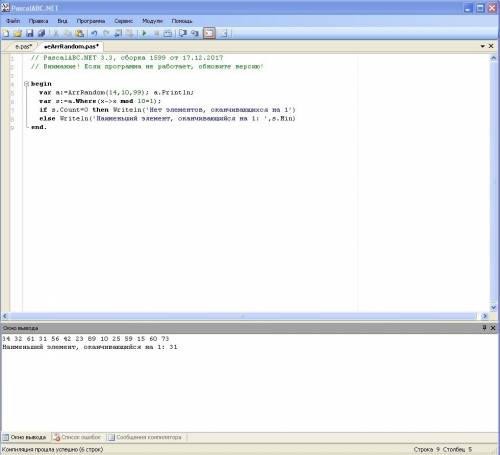Create a new file with the toolbar icon

[x=6, y=33]
